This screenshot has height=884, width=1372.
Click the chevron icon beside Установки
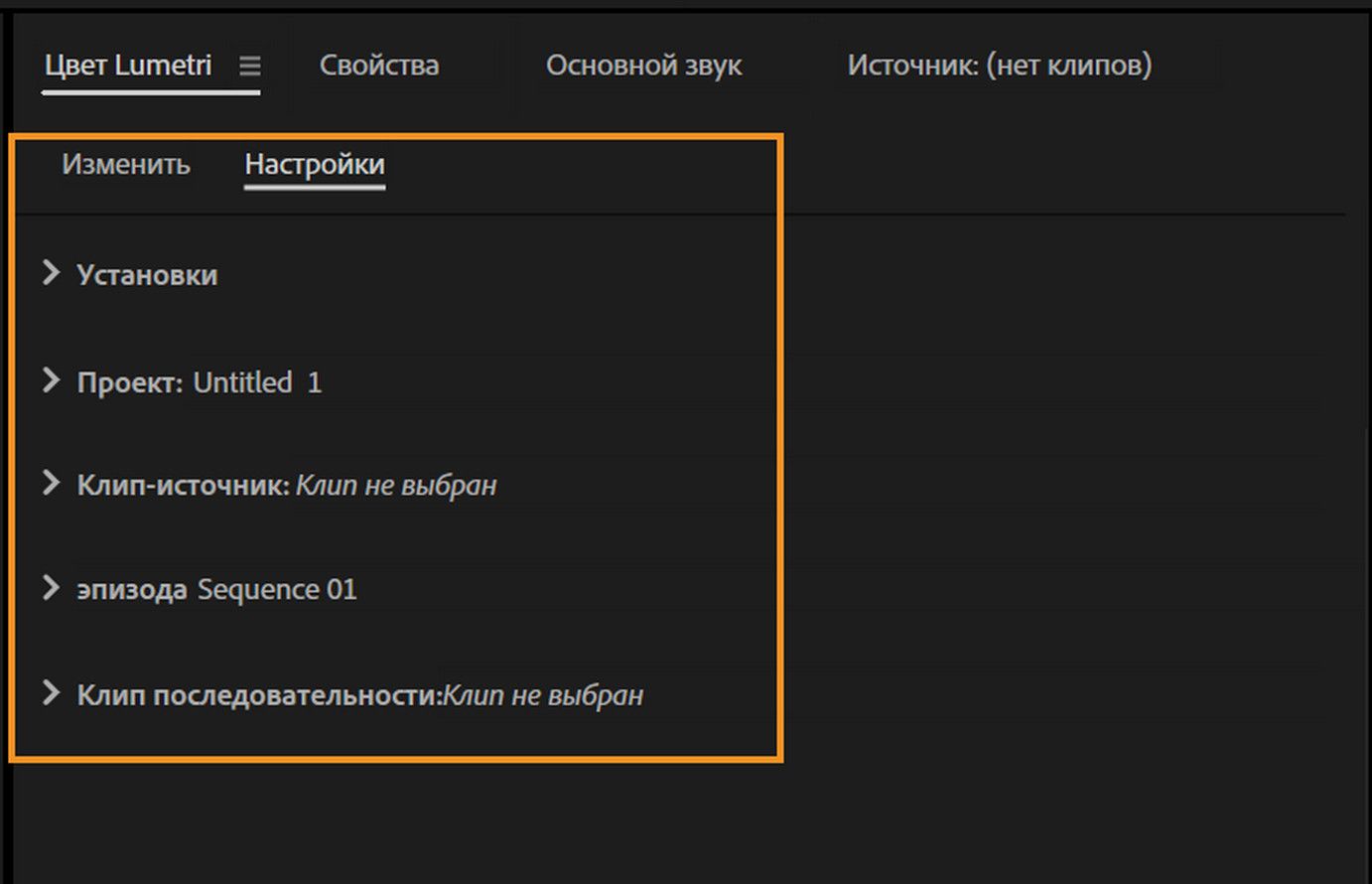(x=51, y=275)
